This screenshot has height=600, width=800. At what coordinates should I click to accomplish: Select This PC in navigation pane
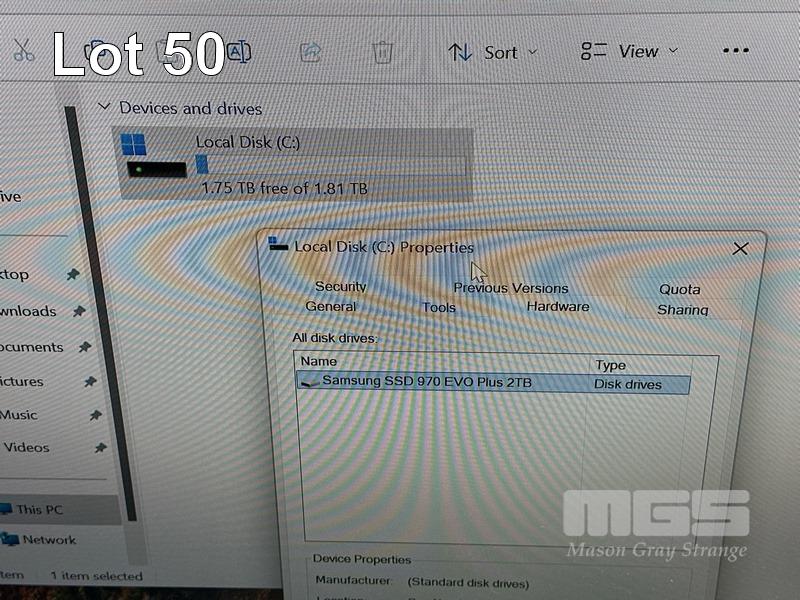click(x=38, y=510)
